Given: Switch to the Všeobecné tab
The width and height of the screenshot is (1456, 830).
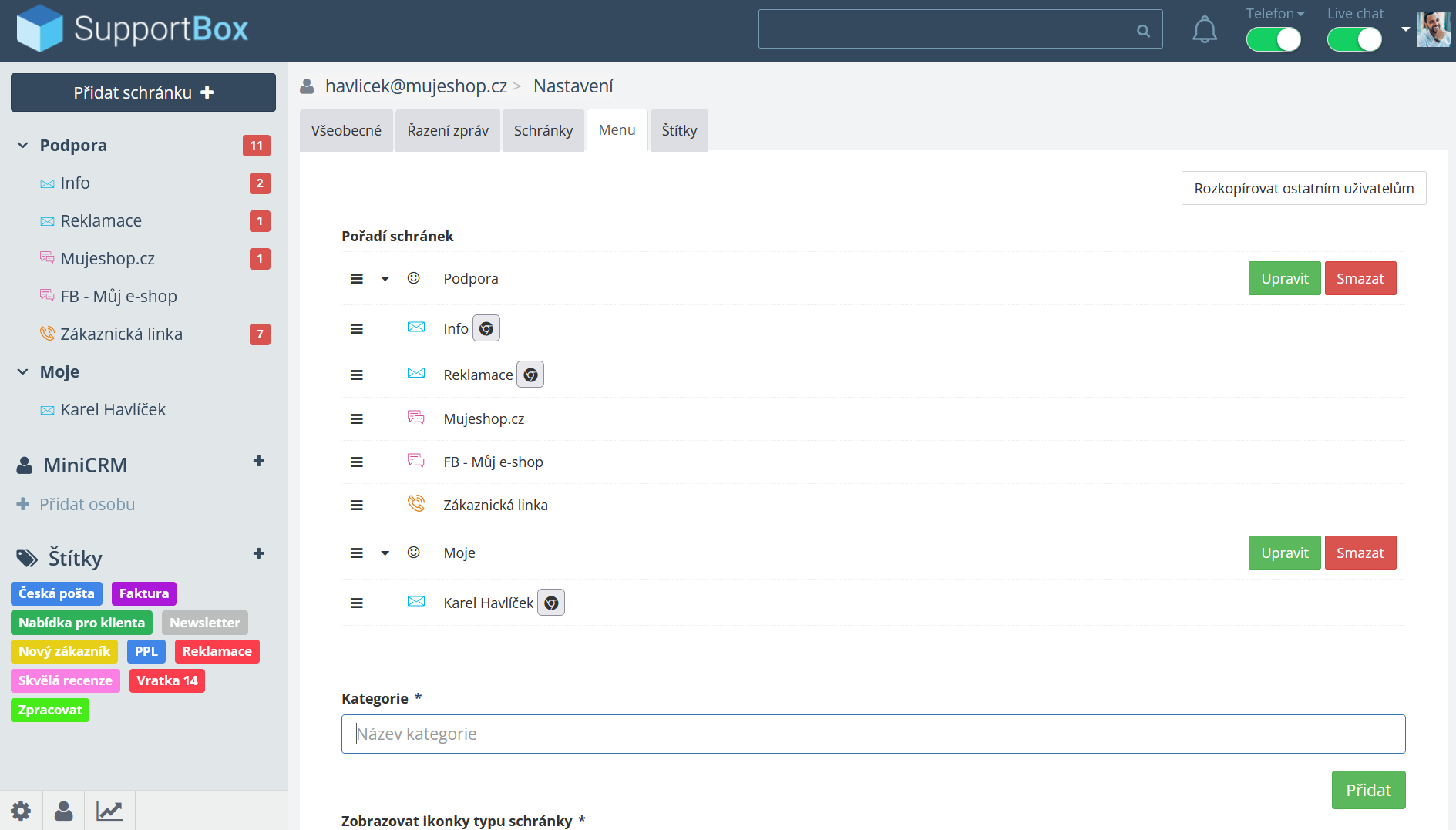Looking at the screenshot, I should (x=346, y=130).
